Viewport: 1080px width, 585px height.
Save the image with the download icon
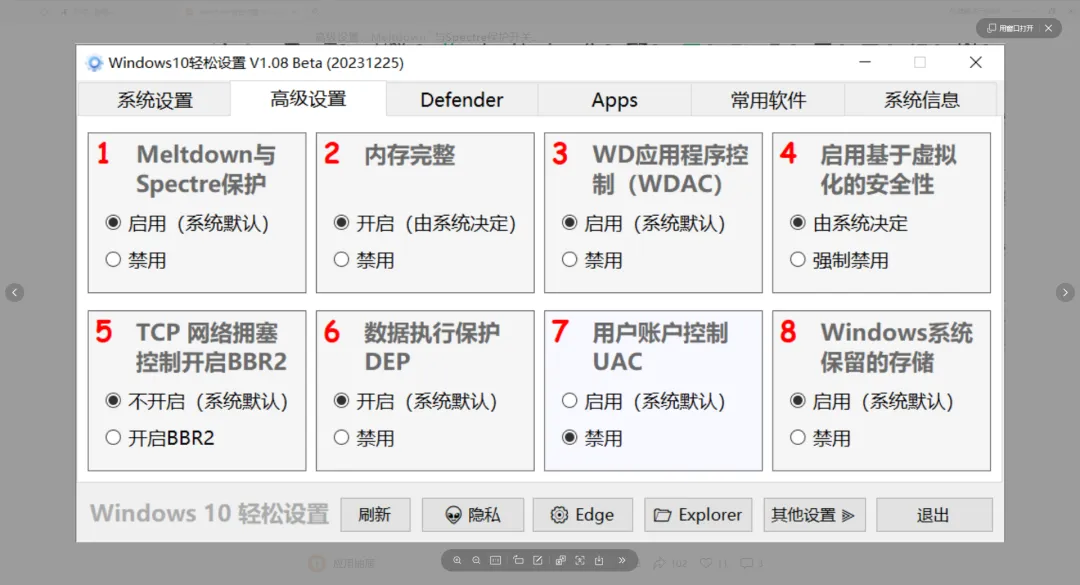[x=599, y=560]
